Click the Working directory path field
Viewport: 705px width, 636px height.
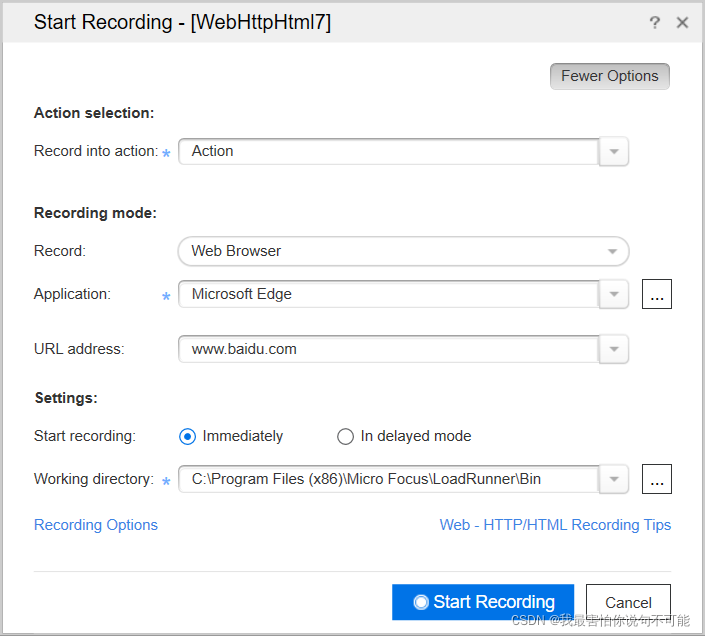coord(388,479)
